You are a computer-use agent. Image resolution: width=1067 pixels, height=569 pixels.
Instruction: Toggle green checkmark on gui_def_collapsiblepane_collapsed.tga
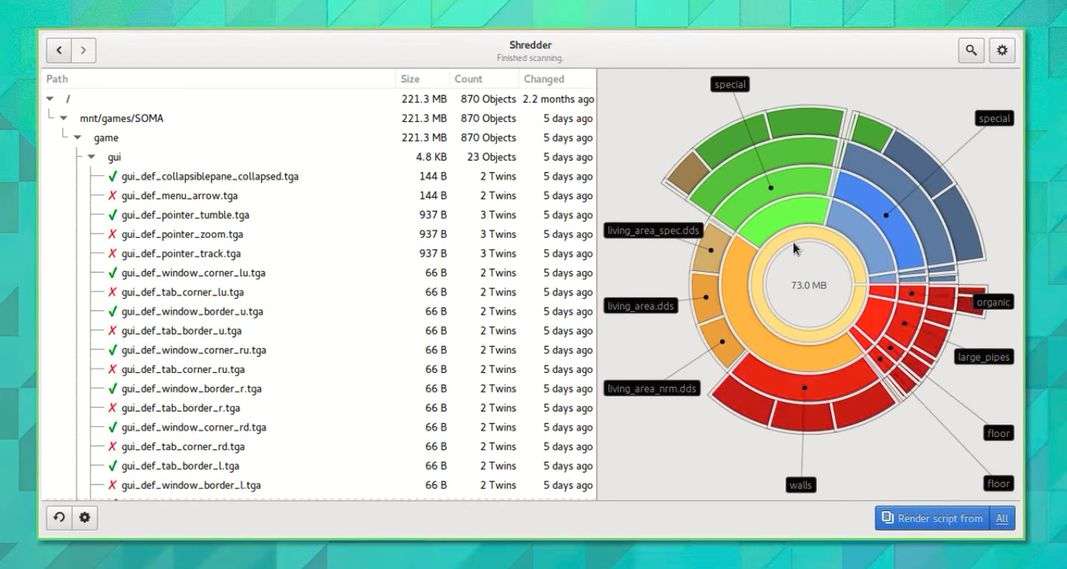tap(113, 176)
